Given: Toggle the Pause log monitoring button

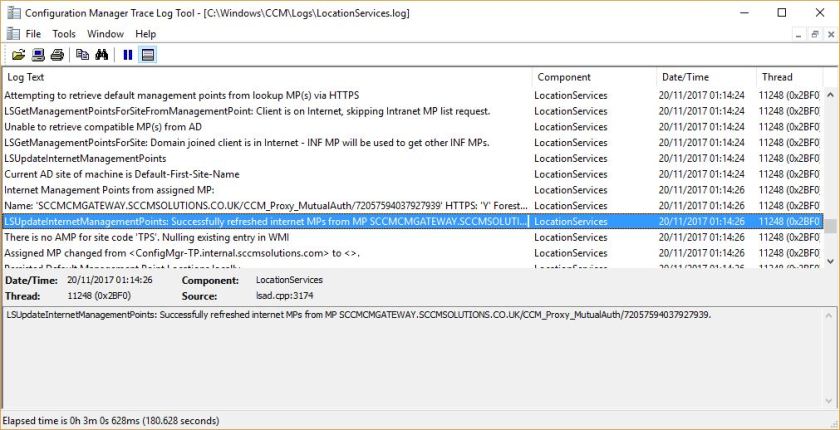Looking at the screenshot, I should tap(128, 55).
